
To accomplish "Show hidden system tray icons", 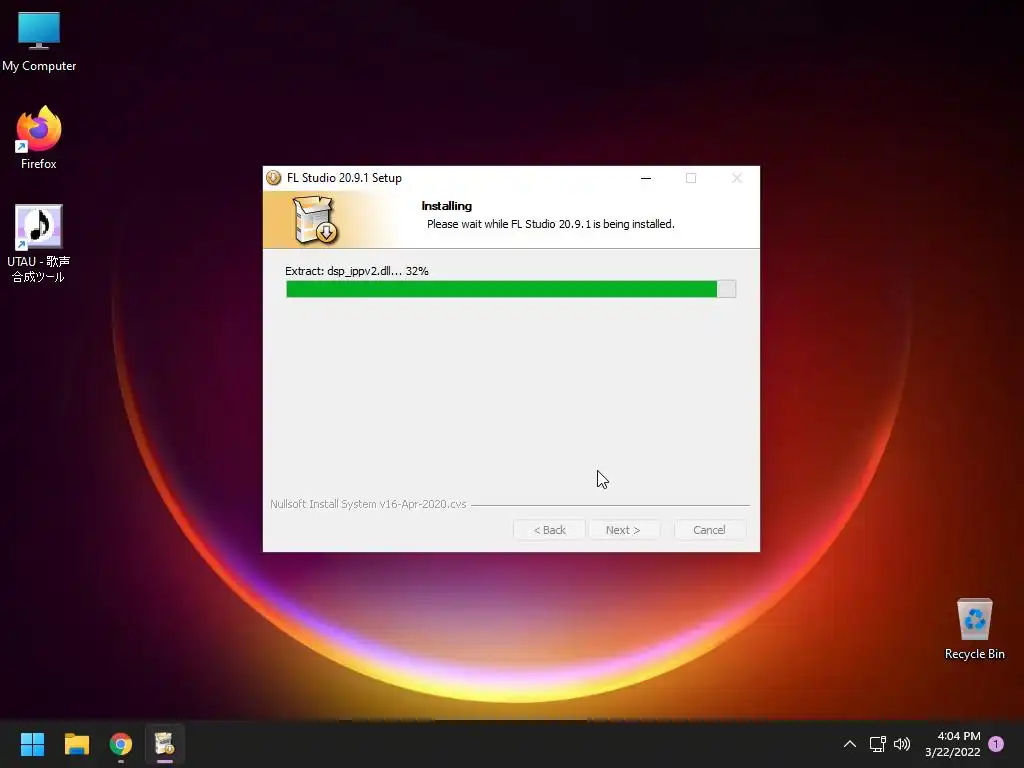I will pyautogui.click(x=850, y=744).
